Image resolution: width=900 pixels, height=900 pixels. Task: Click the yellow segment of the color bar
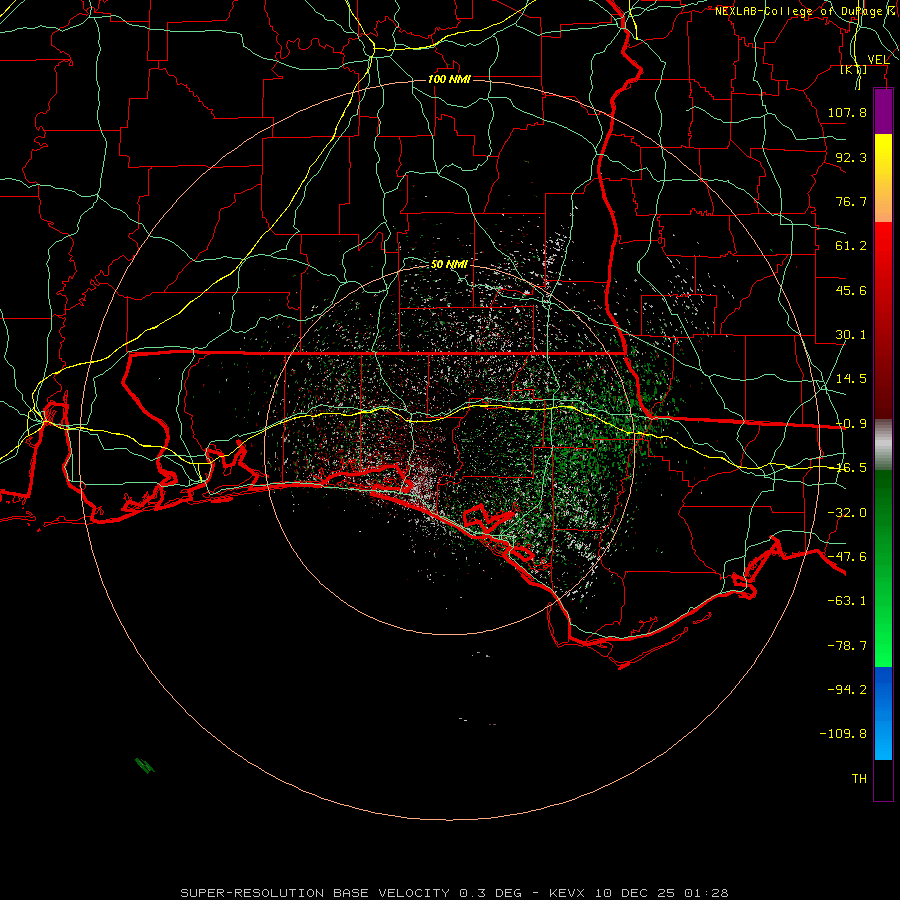pos(883,178)
